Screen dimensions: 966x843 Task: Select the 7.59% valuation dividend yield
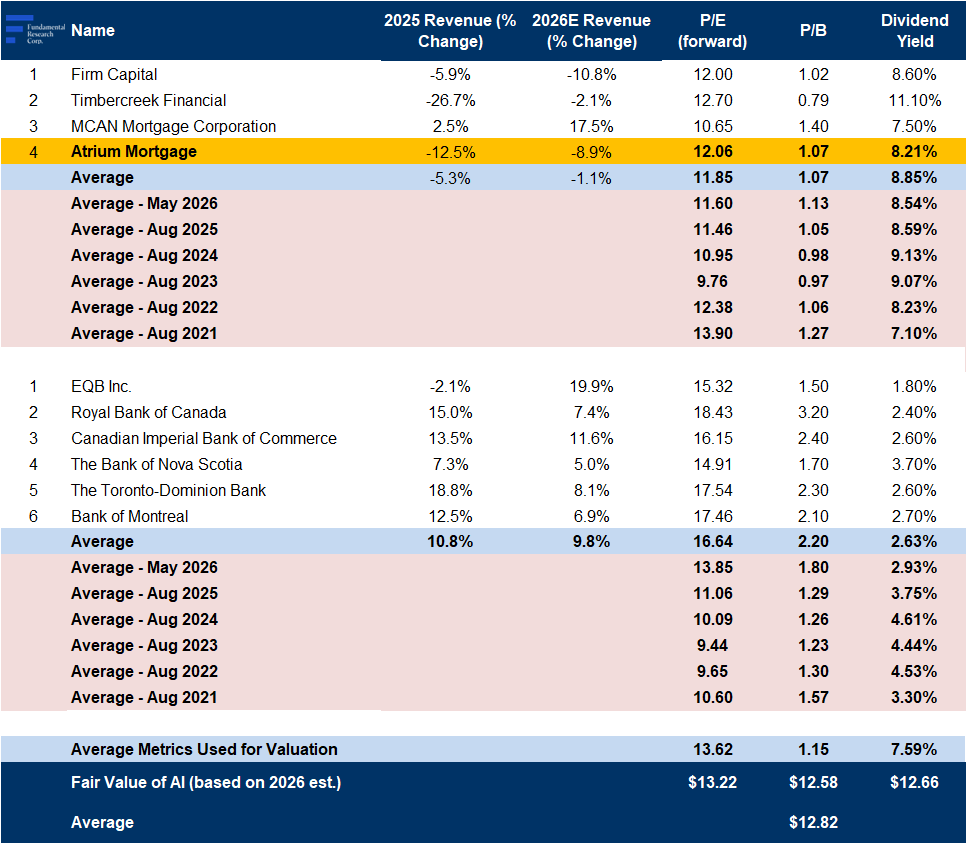pyautogui.click(x=914, y=749)
